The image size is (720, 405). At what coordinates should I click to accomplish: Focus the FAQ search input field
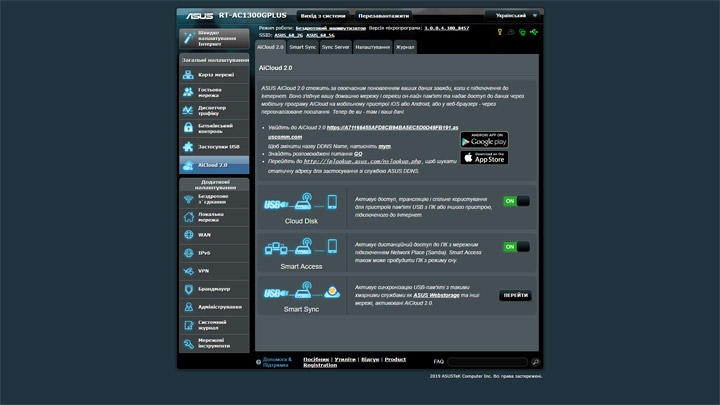[x=487, y=362]
